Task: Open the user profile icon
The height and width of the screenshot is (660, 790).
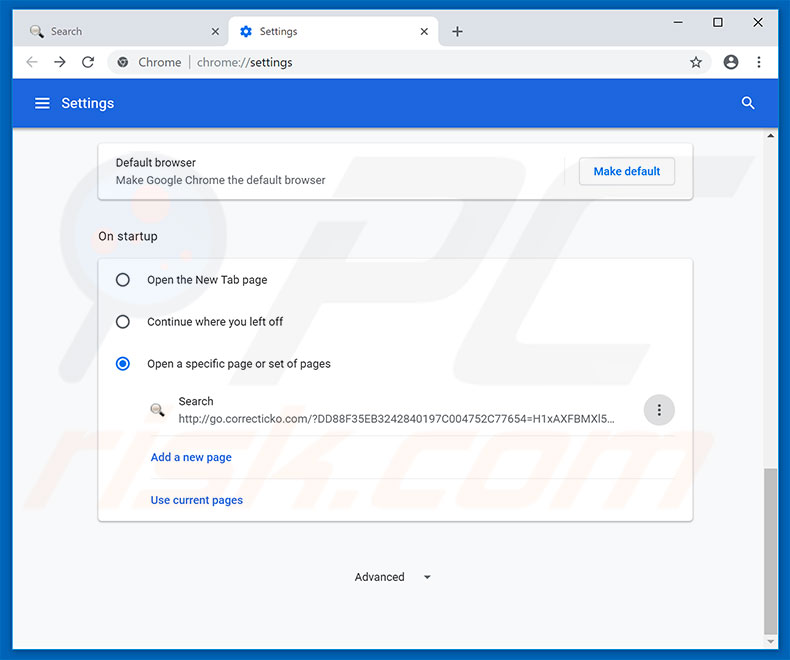Action: point(731,62)
